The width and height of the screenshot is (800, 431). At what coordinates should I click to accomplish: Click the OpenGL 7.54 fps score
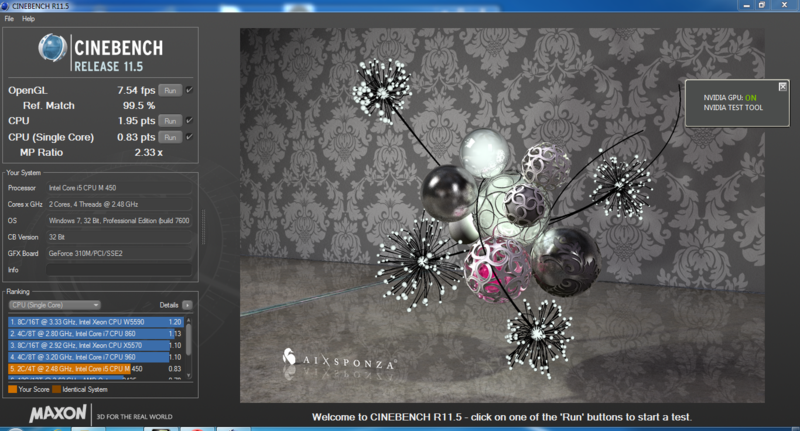(x=136, y=90)
